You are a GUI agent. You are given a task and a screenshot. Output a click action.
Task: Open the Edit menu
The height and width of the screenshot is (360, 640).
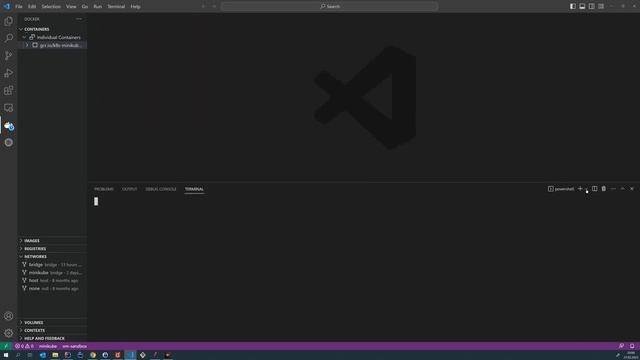(x=32, y=7)
